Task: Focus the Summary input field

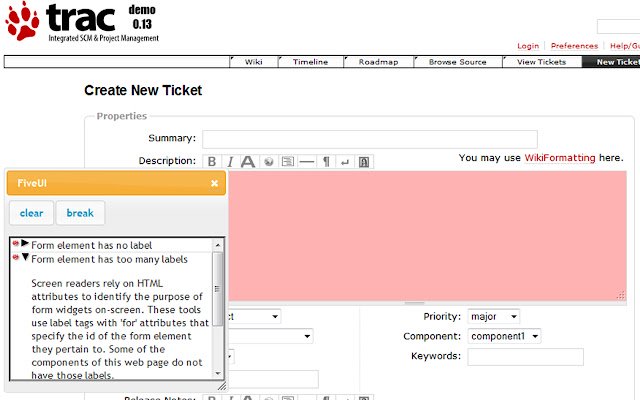Action: [370, 139]
